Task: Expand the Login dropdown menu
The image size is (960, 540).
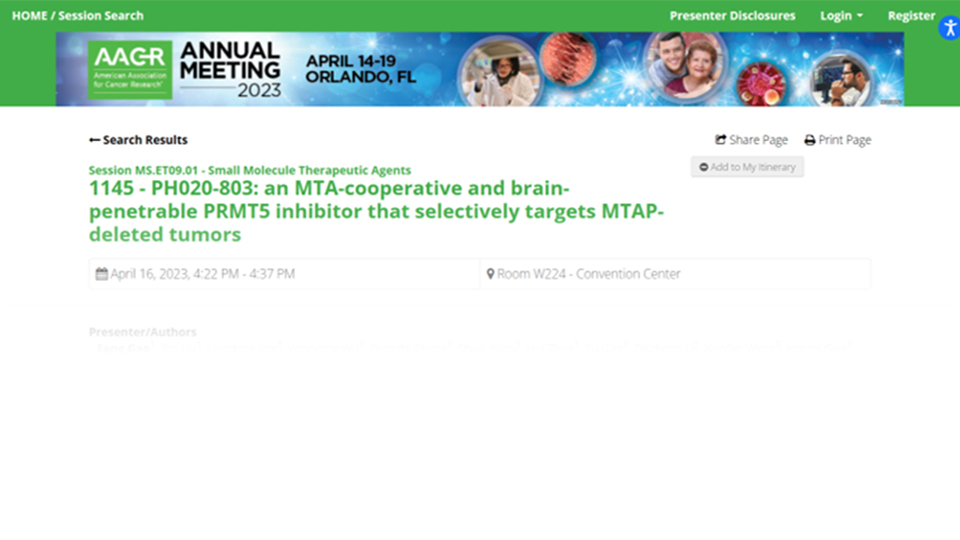Action: click(x=841, y=15)
